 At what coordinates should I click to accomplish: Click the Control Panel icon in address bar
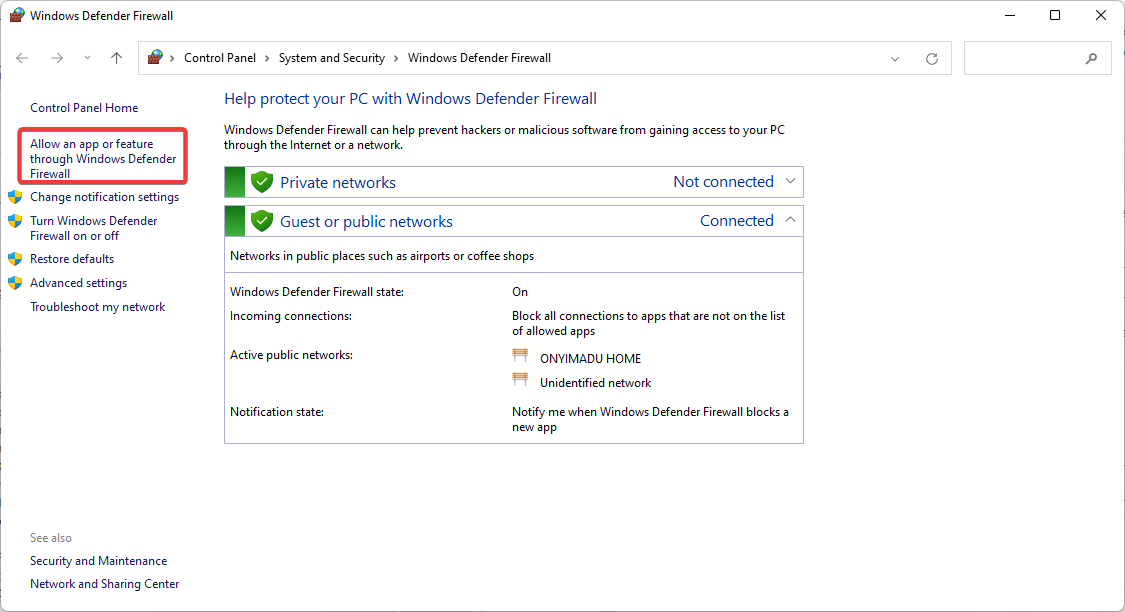pyautogui.click(x=155, y=57)
